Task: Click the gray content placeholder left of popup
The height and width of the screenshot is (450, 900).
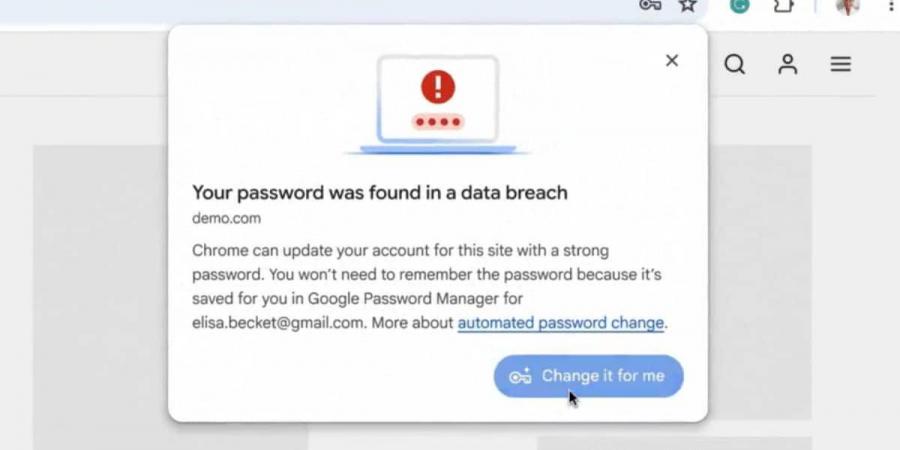Action: 100,293
